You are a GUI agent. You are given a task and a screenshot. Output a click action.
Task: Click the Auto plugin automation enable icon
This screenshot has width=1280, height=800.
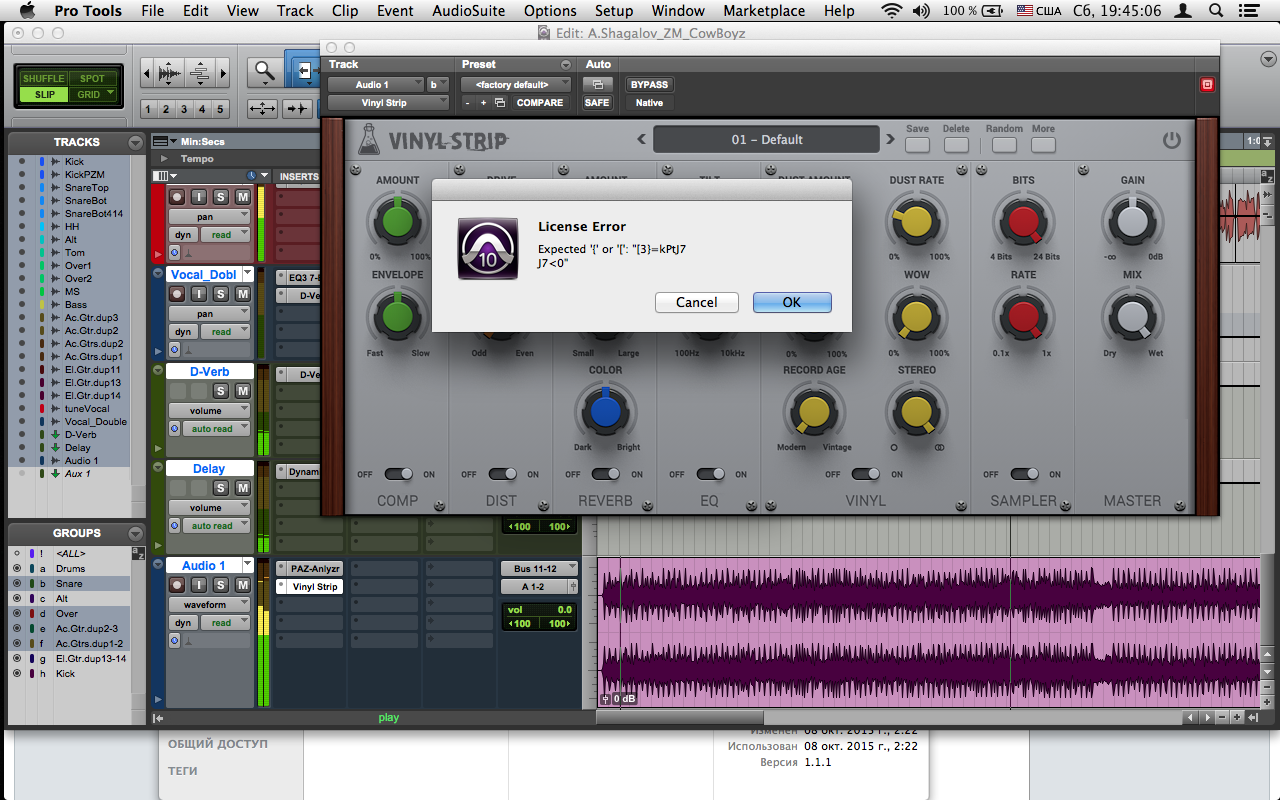coord(597,85)
